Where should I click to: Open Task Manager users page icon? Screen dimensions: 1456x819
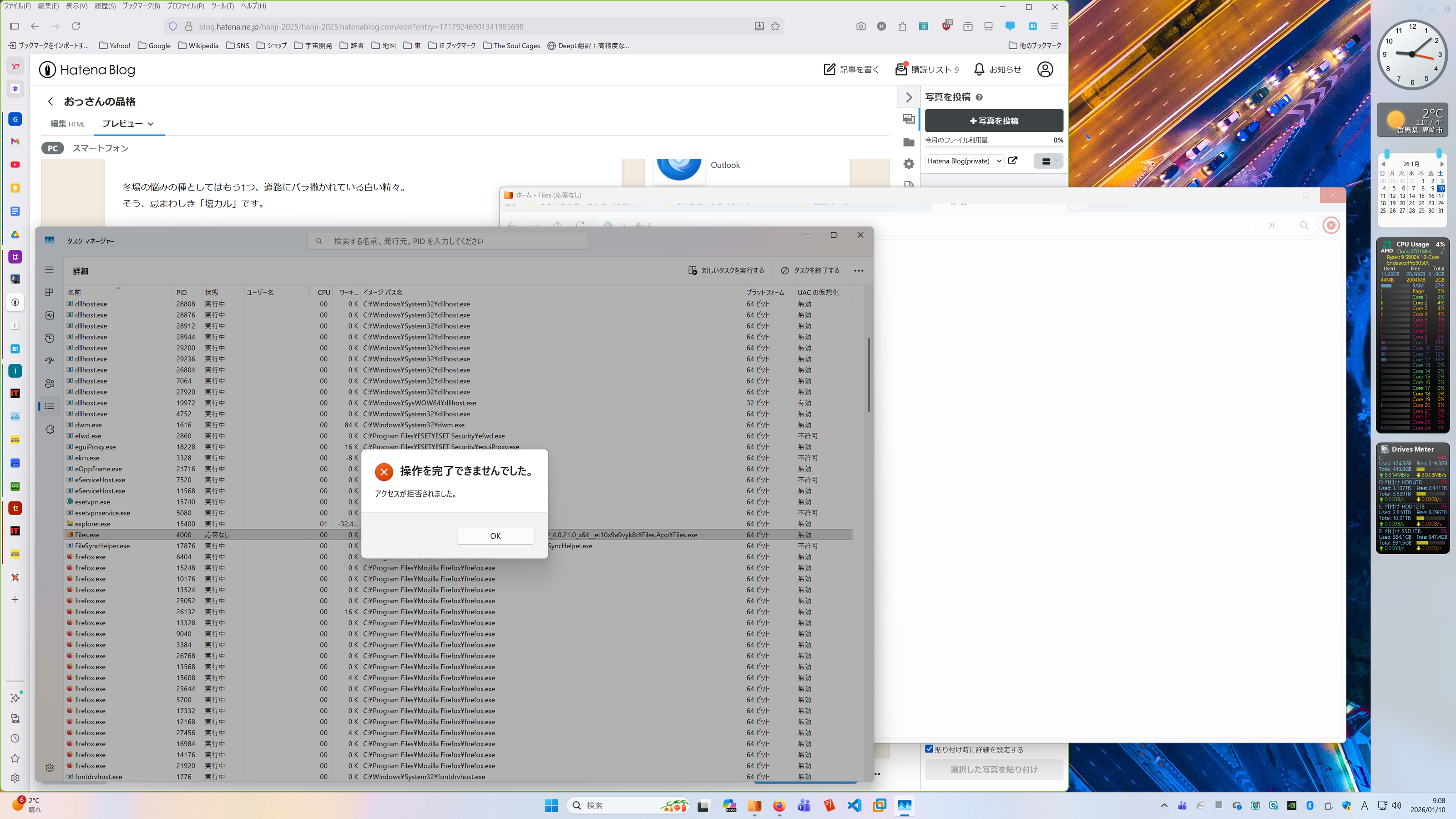pyautogui.click(x=49, y=383)
